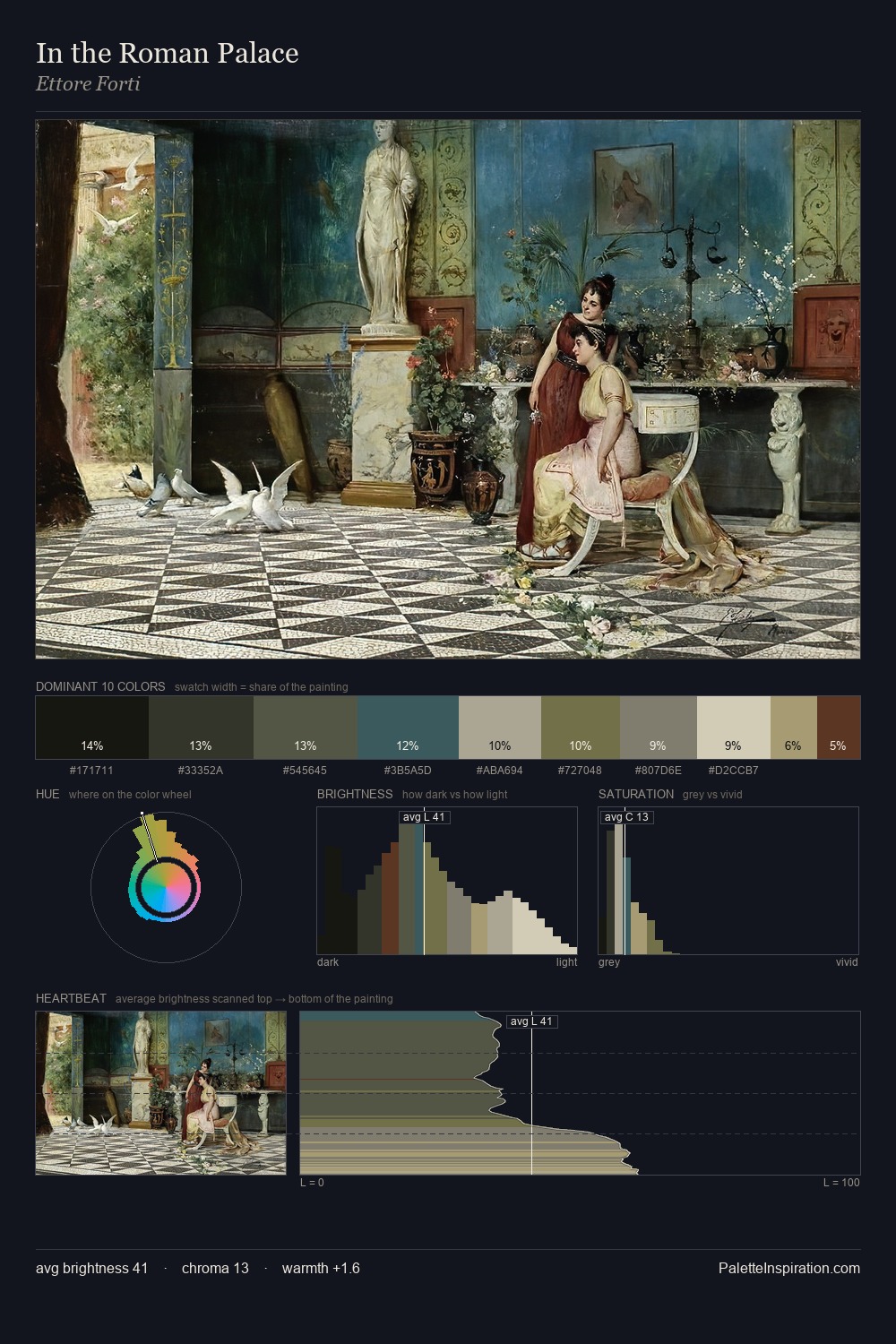The height and width of the screenshot is (1344, 896).
Task: Click the title "In the Roman Palace"
Action: (x=167, y=53)
